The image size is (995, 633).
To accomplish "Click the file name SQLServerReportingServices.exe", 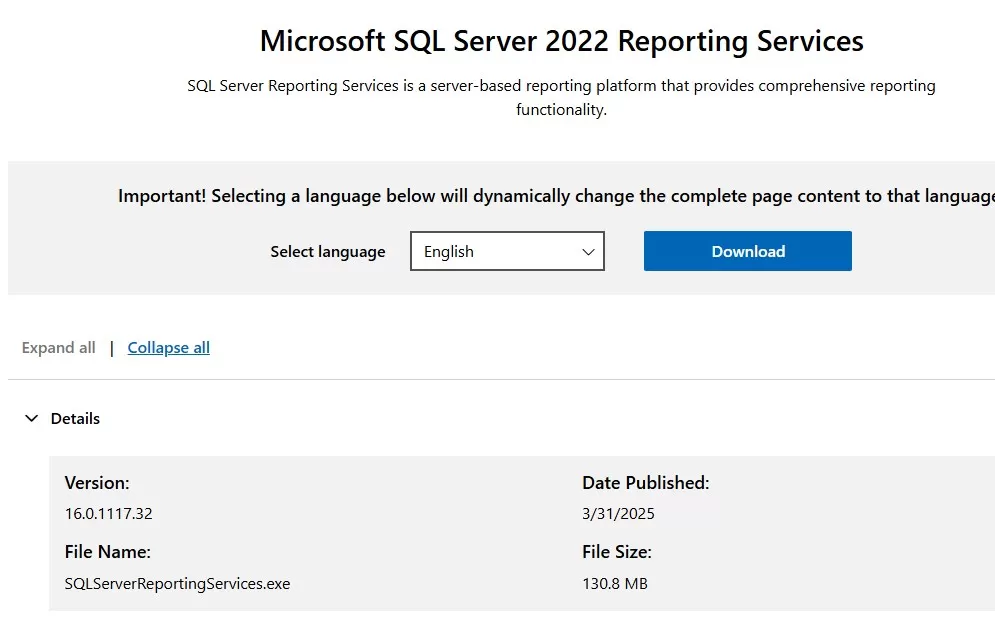I will point(177,583).
